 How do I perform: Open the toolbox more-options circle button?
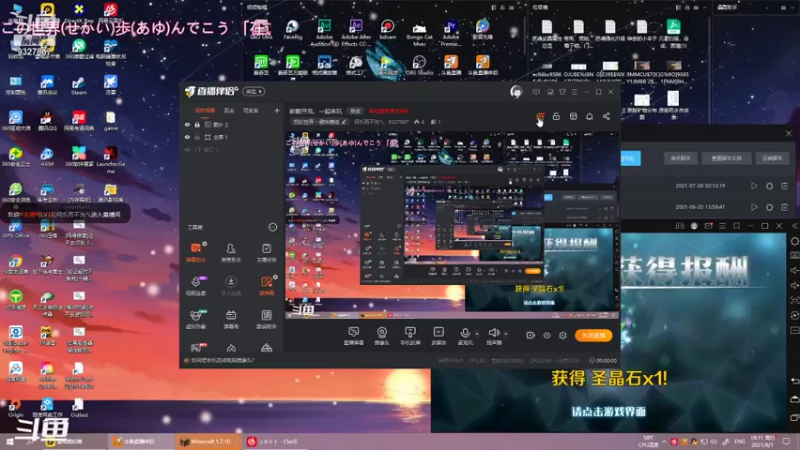(x=273, y=227)
